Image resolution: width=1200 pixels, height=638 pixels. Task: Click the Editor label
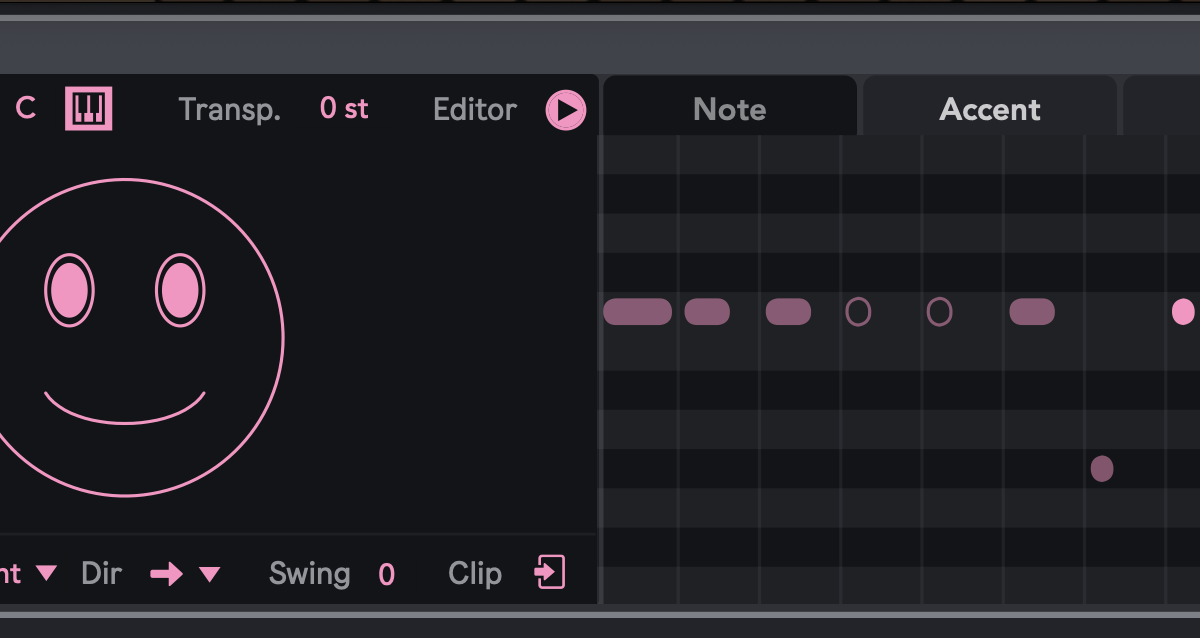coord(475,109)
